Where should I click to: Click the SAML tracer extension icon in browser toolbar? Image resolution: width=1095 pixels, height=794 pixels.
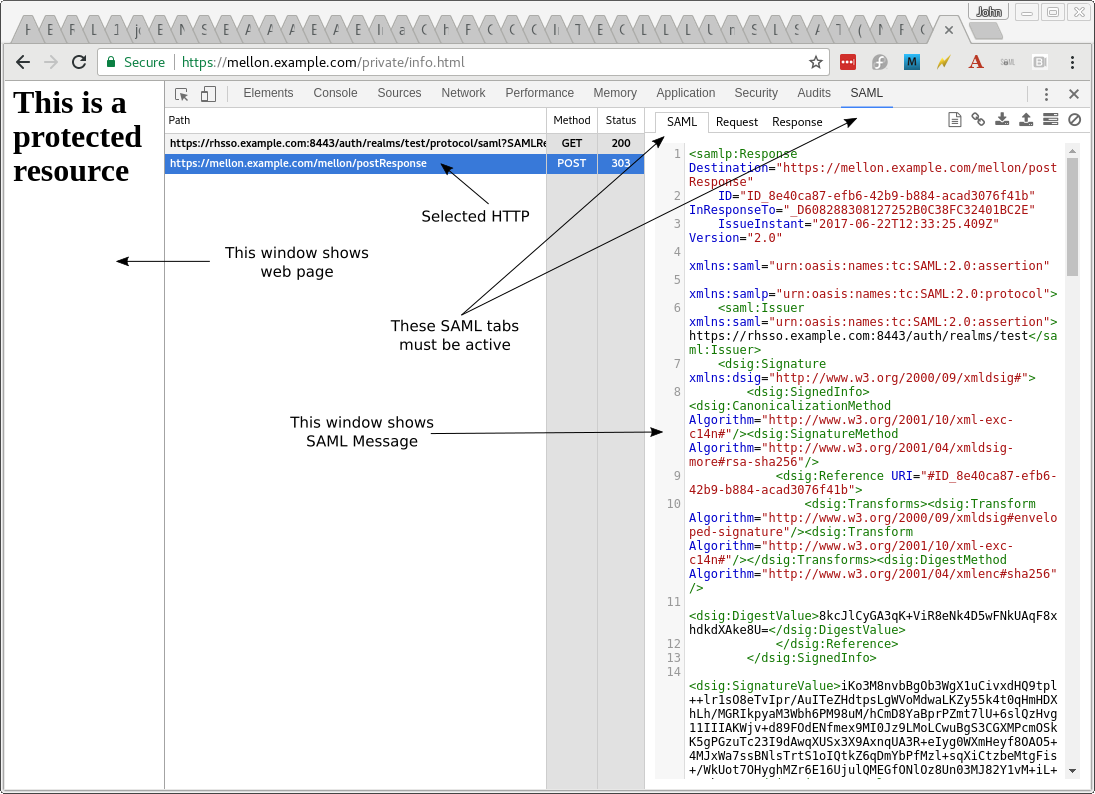click(x=1007, y=62)
